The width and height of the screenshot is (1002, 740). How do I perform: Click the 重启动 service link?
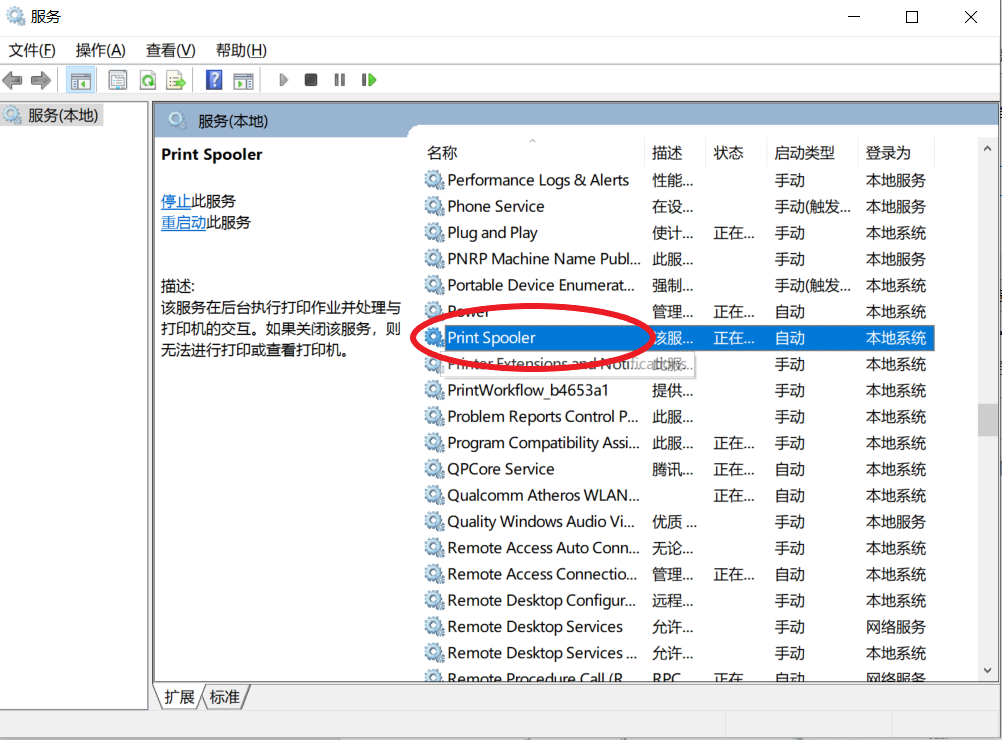pyautogui.click(x=184, y=223)
